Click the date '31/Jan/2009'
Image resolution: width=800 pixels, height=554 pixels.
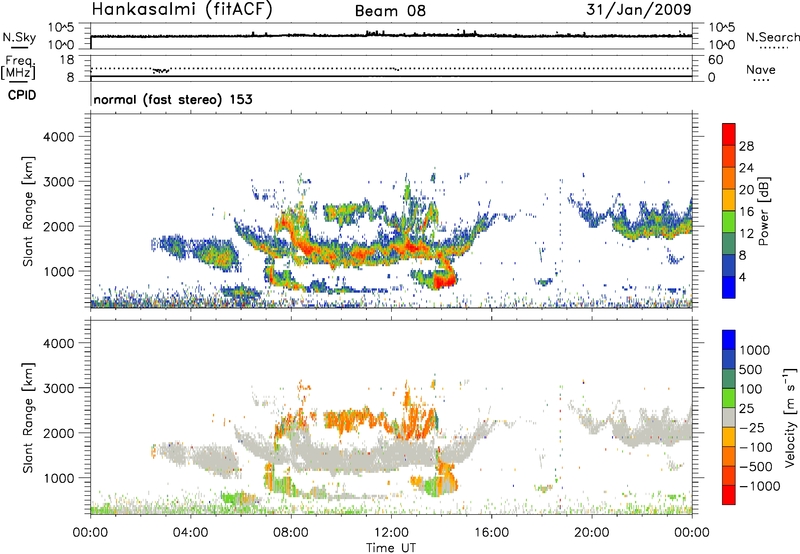click(x=639, y=9)
